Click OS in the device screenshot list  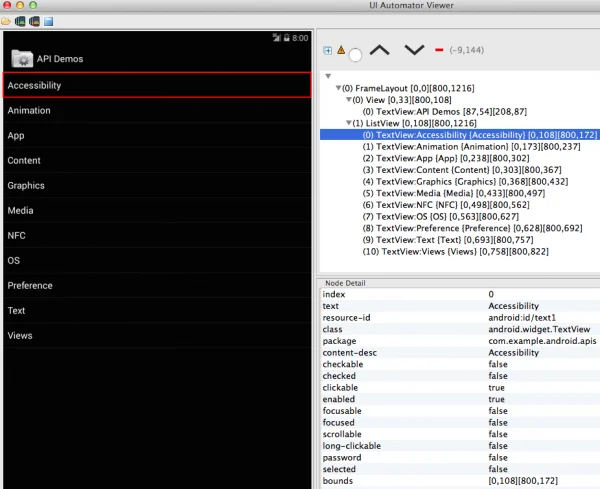[157, 261]
